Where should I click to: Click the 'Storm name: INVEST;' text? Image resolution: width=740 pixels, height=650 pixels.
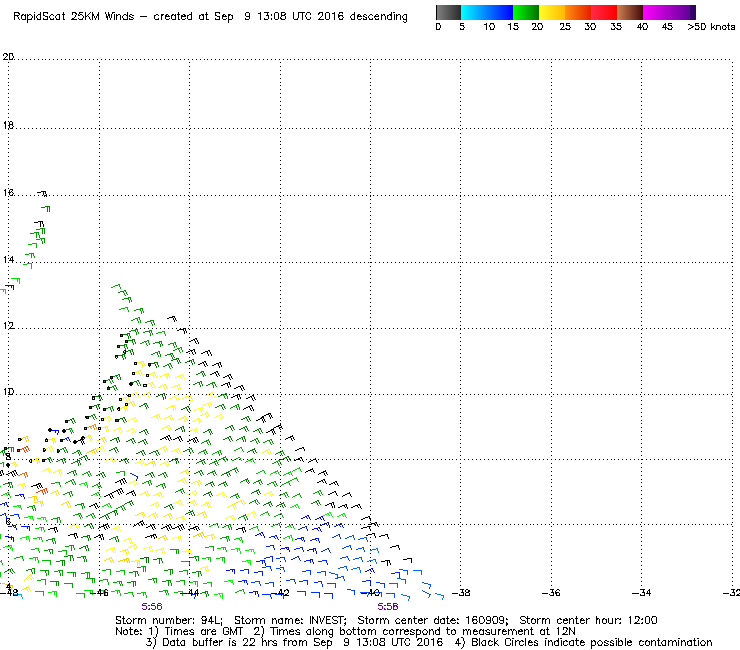(x=290, y=620)
